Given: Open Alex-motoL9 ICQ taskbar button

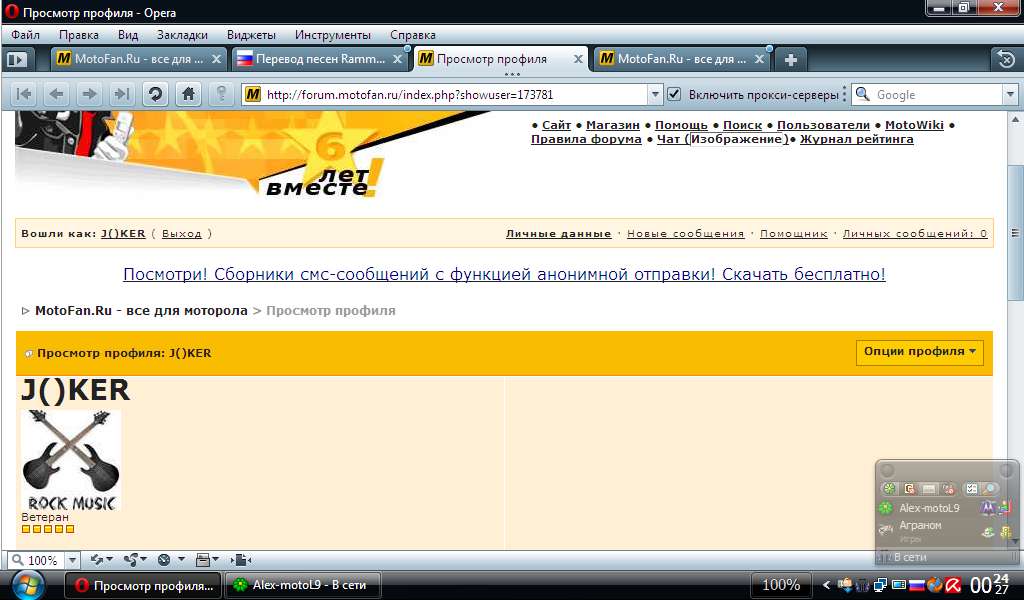Looking at the screenshot, I should 303,585.
